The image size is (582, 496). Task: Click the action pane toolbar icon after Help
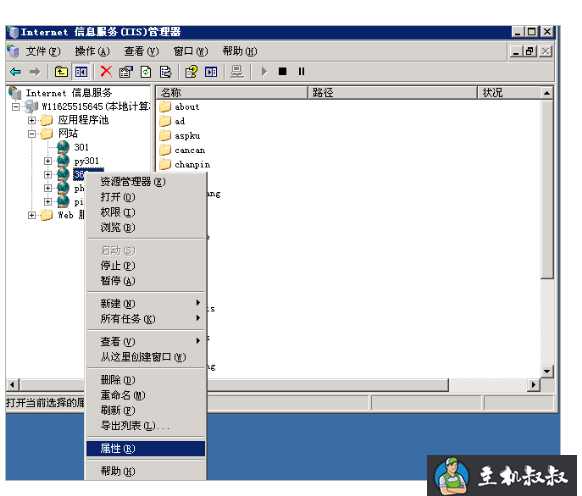(x=211, y=72)
